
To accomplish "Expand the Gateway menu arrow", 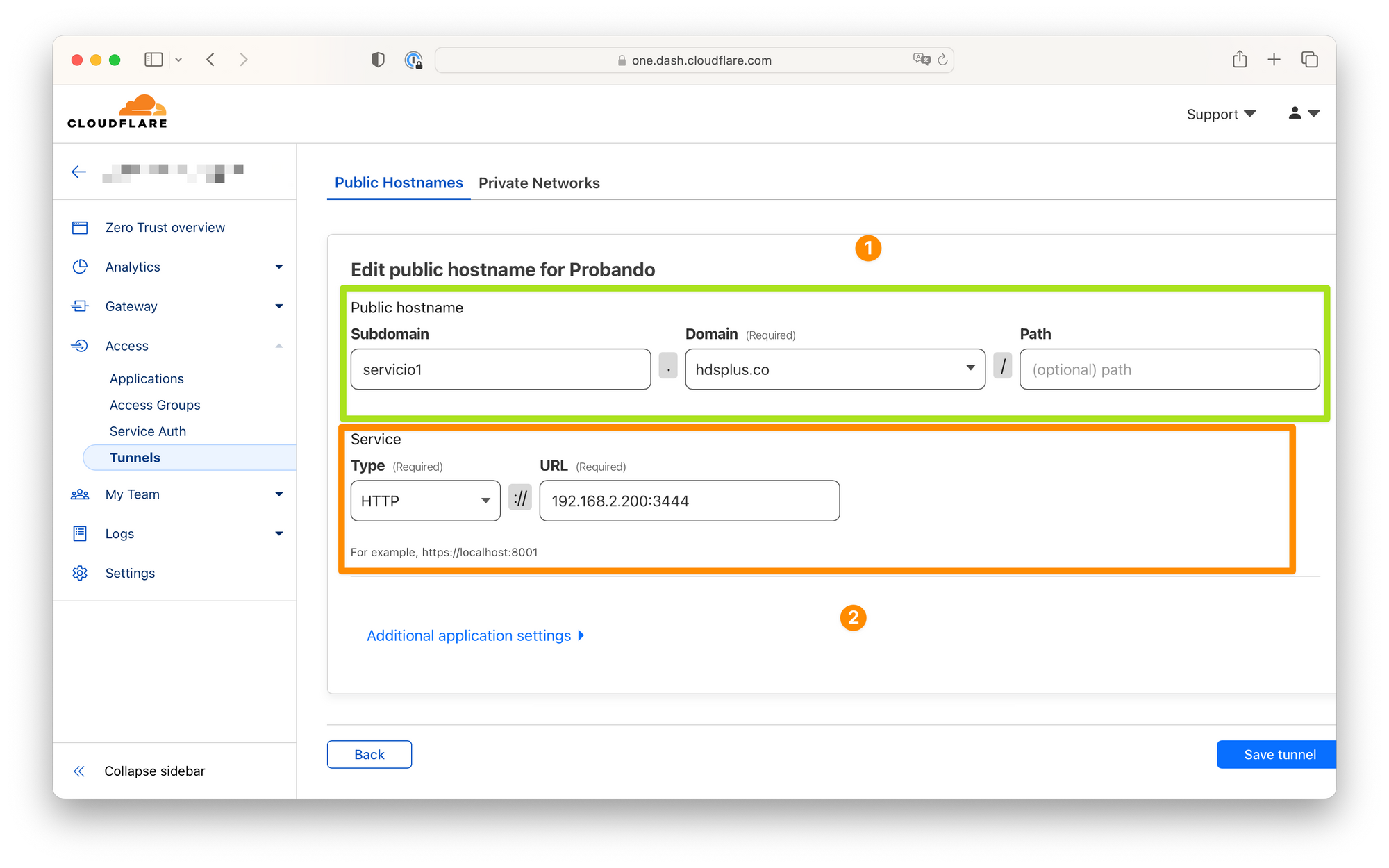I will [x=279, y=306].
